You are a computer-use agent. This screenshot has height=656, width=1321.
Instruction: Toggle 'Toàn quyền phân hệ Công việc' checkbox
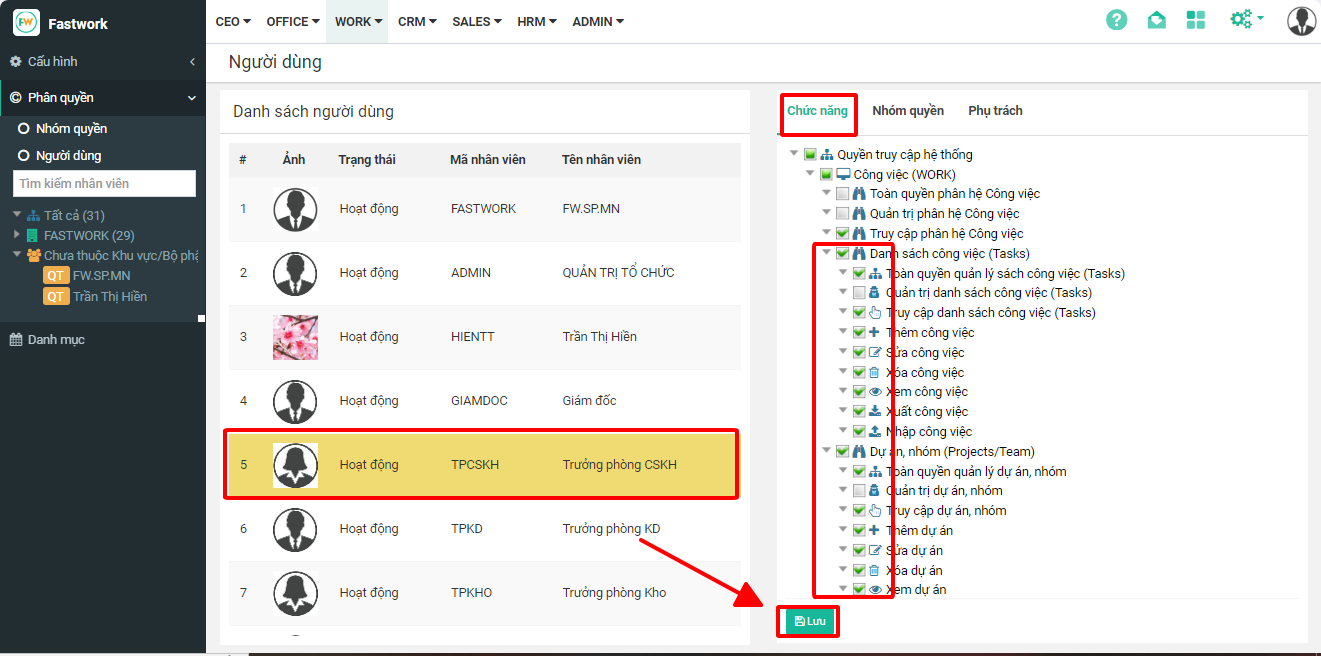(x=842, y=194)
